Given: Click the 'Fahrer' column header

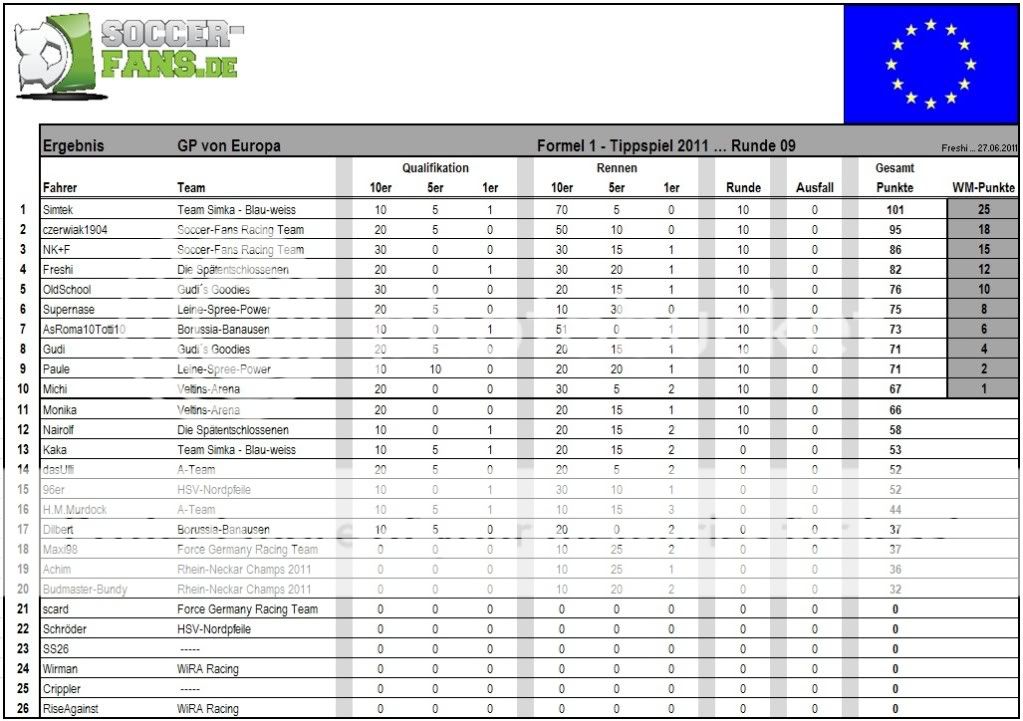Looking at the screenshot, I should pyautogui.click(x=60, y=188).
